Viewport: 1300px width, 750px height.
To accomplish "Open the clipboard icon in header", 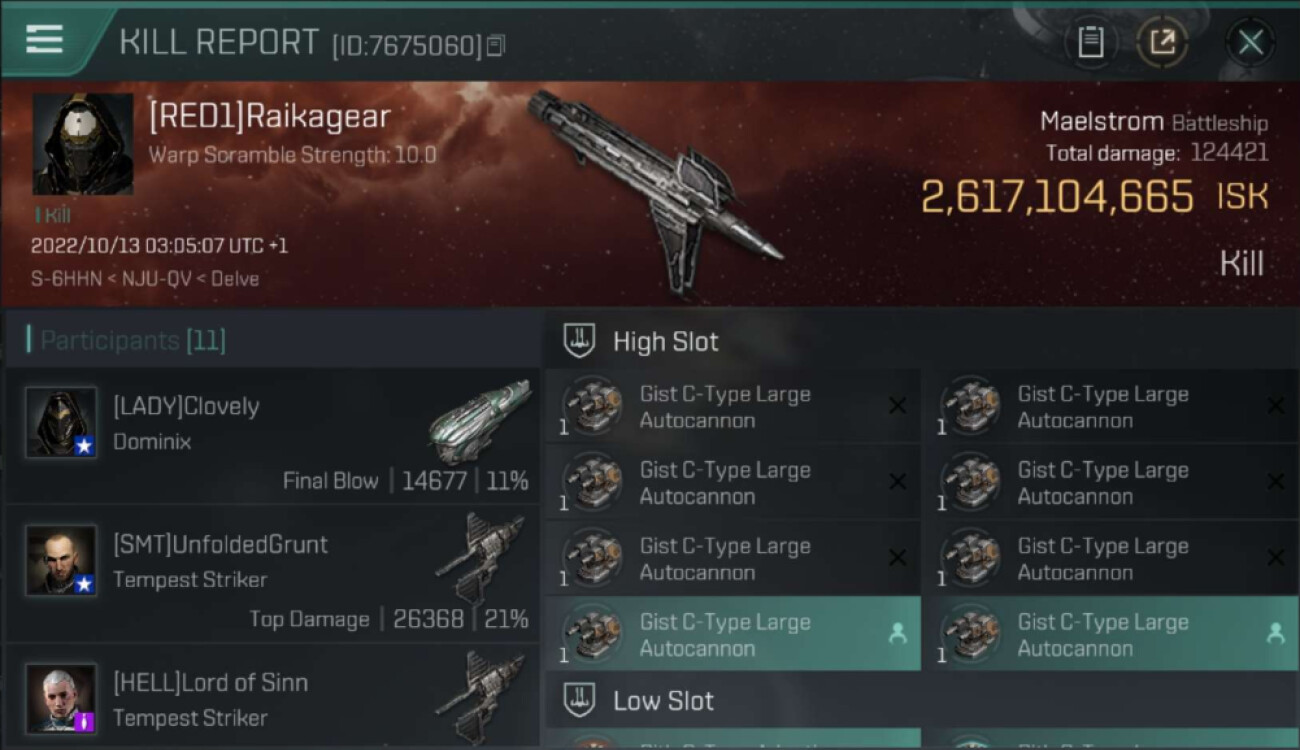I will (x=1090, y=42).
